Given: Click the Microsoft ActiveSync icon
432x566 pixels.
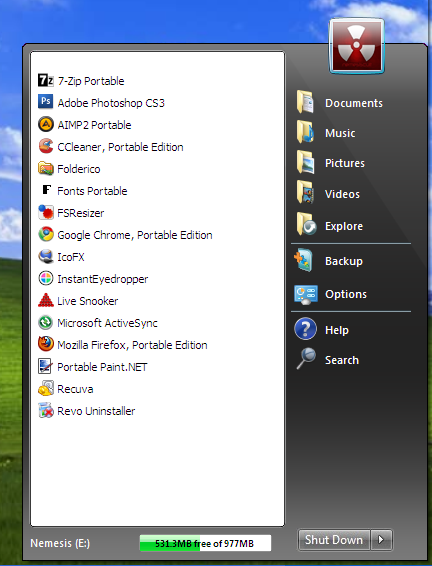Looking at the screenshot, I should click(x=46, y=322).
